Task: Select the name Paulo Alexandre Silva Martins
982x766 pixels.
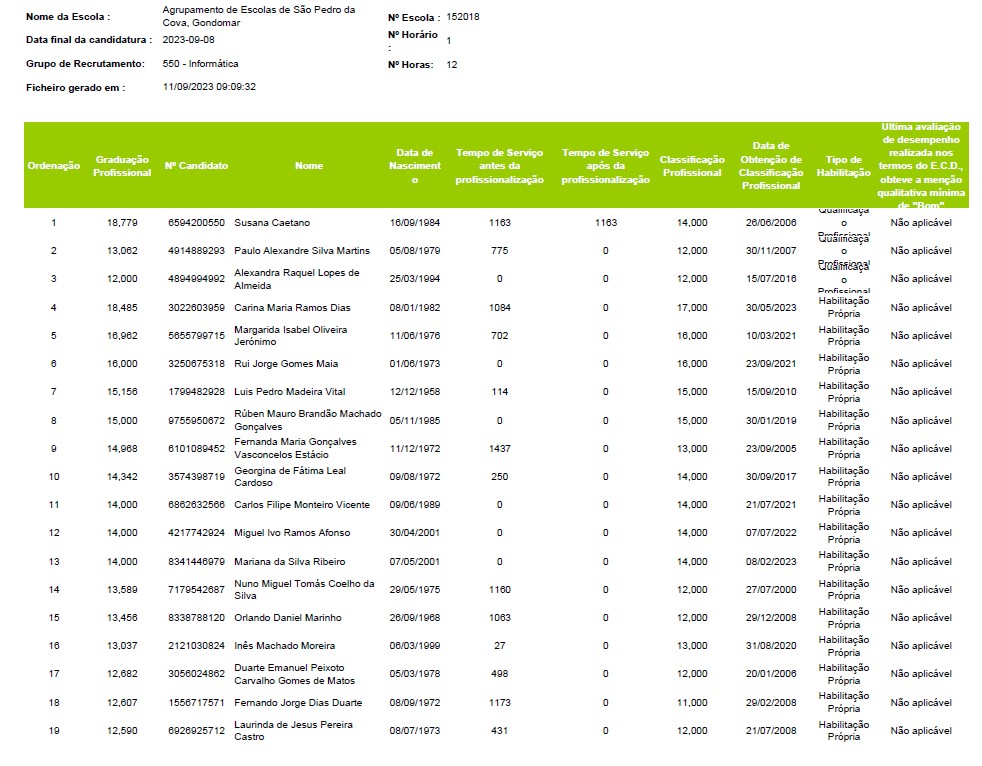Action: (301, 251)
